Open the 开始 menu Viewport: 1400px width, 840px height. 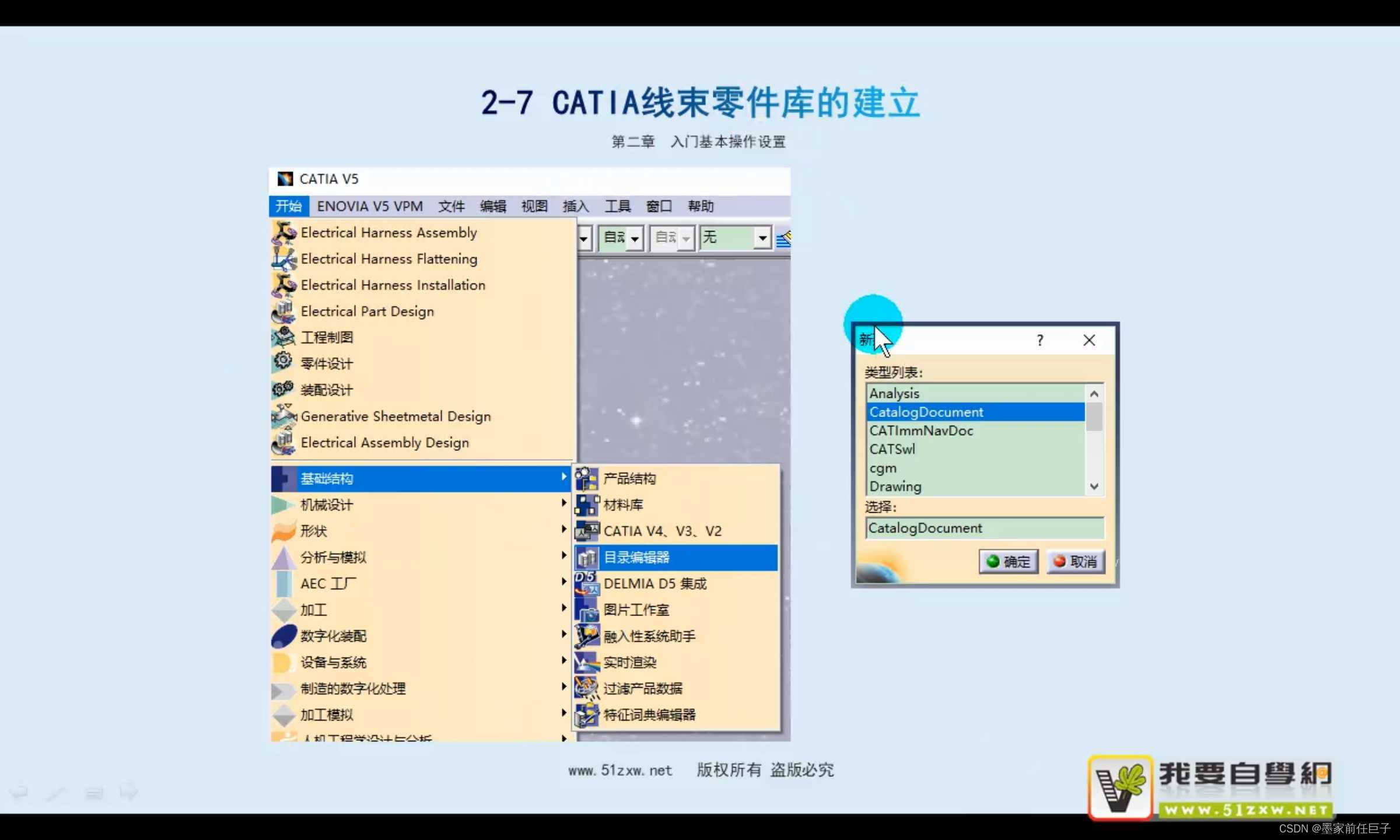click(289, 206)
